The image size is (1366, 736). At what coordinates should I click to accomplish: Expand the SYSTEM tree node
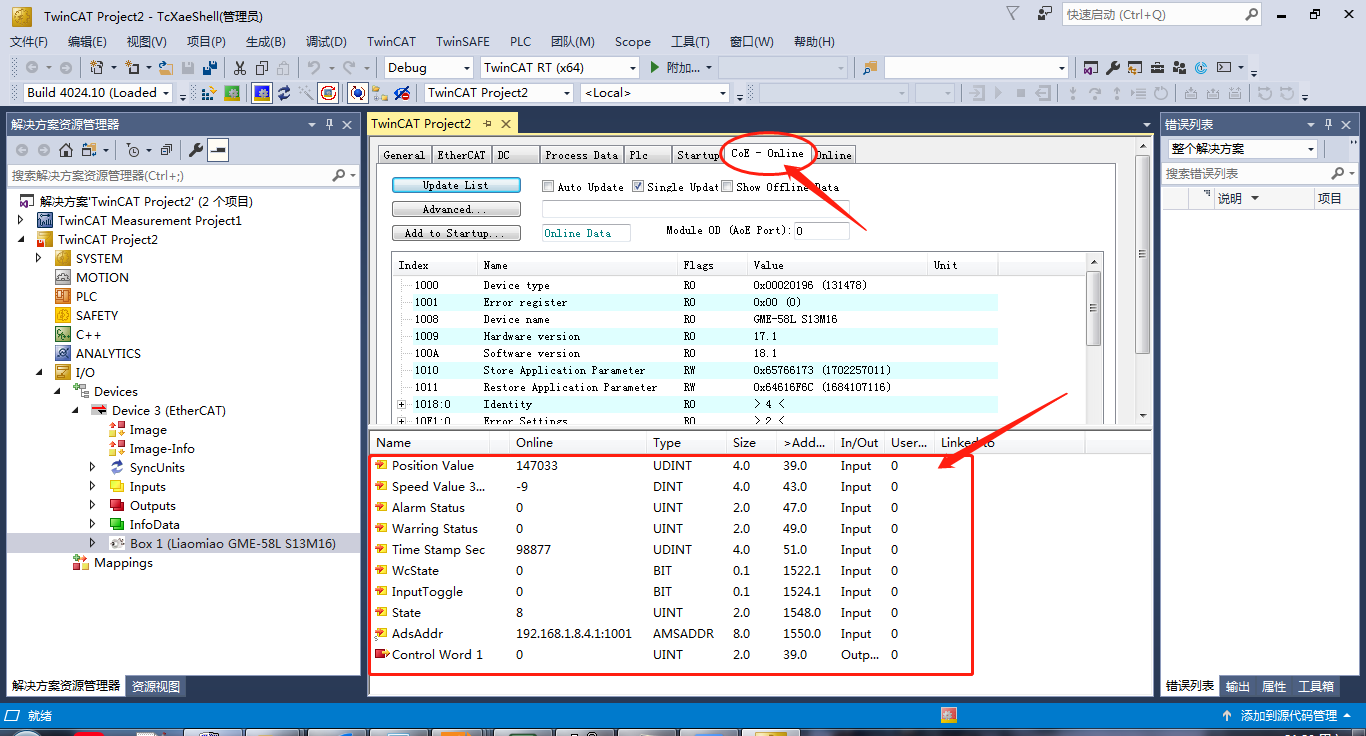click(40, 258)
